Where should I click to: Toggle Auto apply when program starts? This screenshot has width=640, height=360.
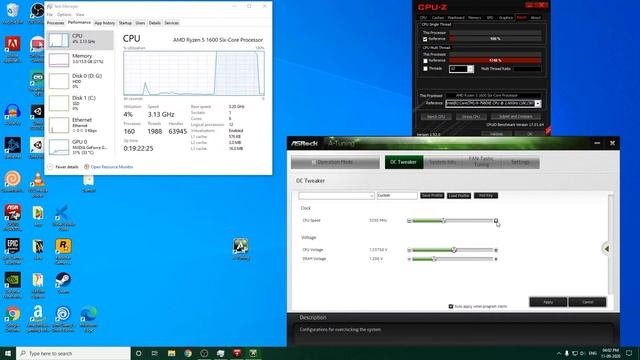[451, 306]
